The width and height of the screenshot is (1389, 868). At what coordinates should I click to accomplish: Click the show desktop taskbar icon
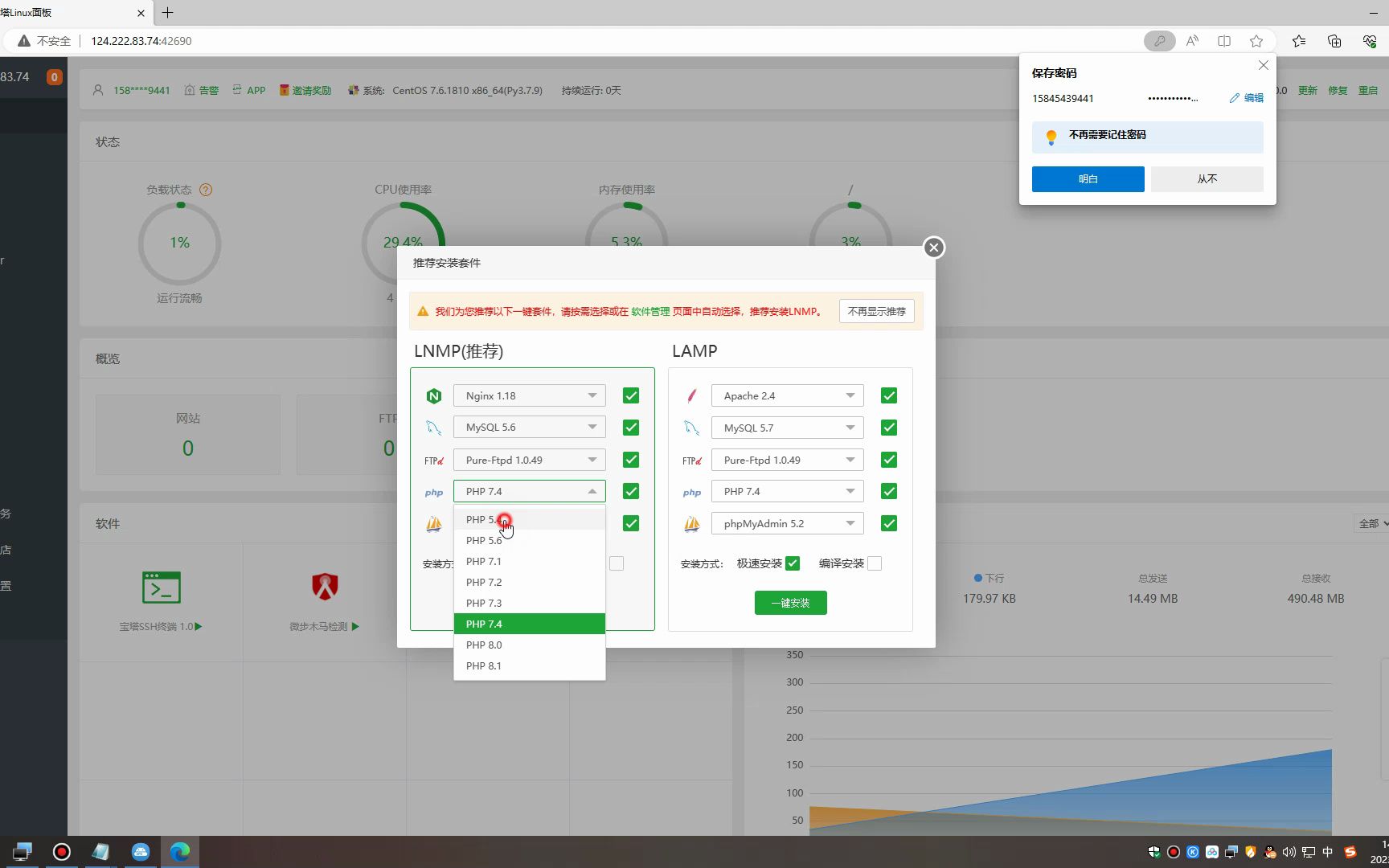[x=22, y=852]
